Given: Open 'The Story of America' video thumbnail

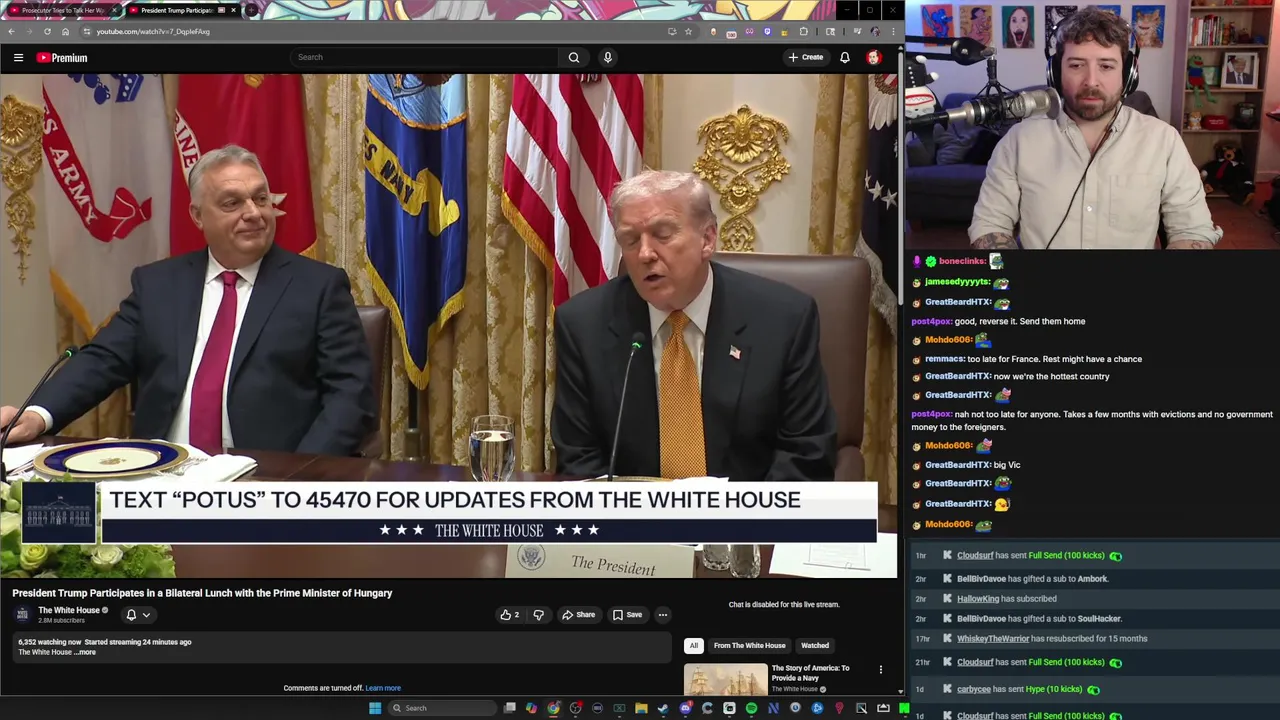Looking at the screenshot, I should click(x=725, y=679).
